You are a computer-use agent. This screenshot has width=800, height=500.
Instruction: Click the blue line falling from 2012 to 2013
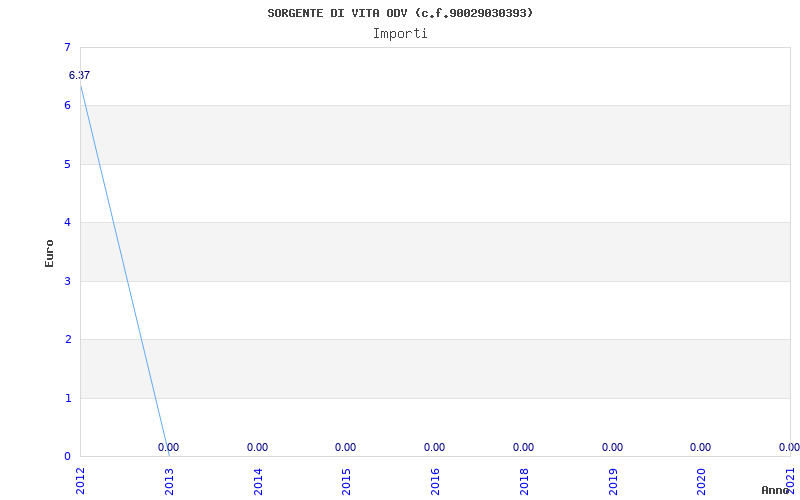[124, 270]
